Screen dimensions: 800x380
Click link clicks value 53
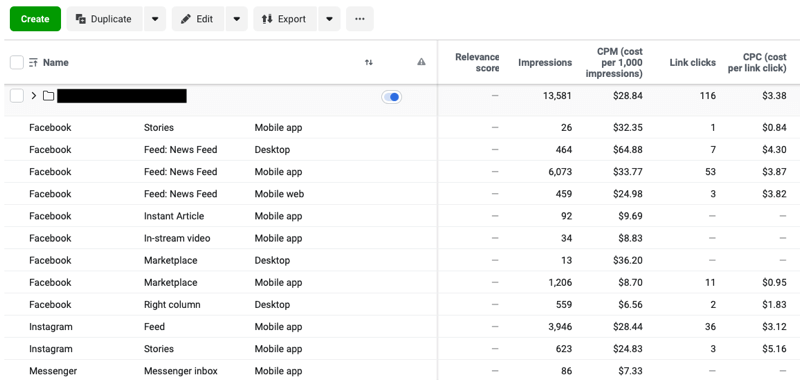[x=710, y=172]
